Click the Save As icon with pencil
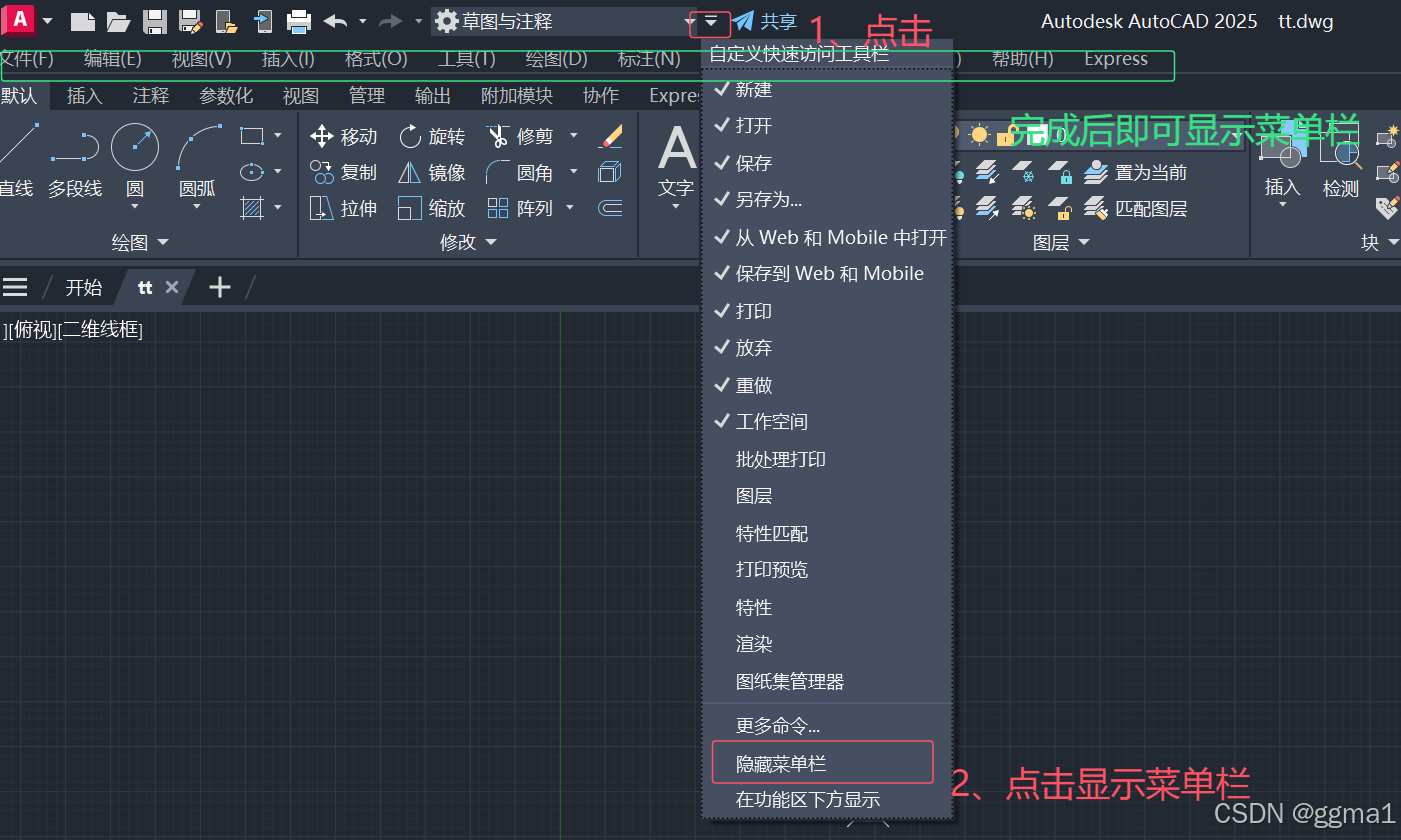The height and width of the screenshot is (840, 1401). (190, 21)
